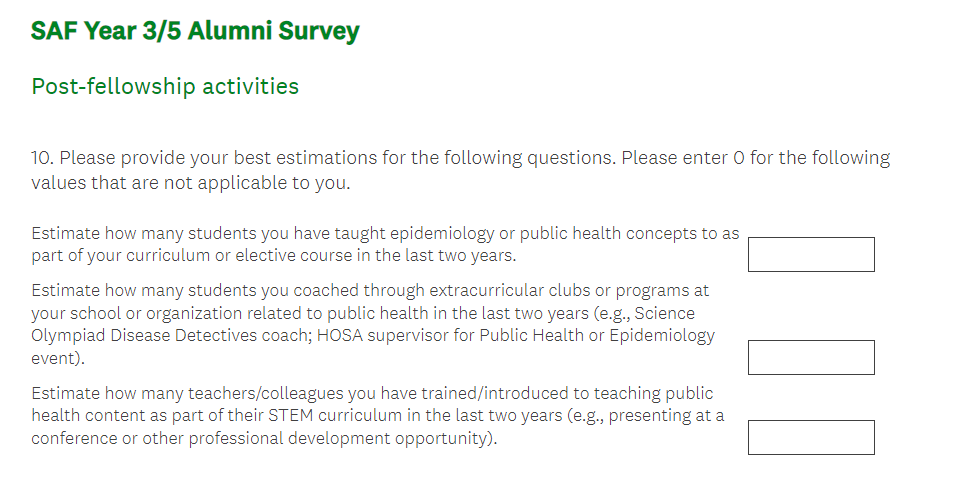Click the input box for students taught epidemiology
This screenshot has width=962, height=492.
[x=811, y=254]
